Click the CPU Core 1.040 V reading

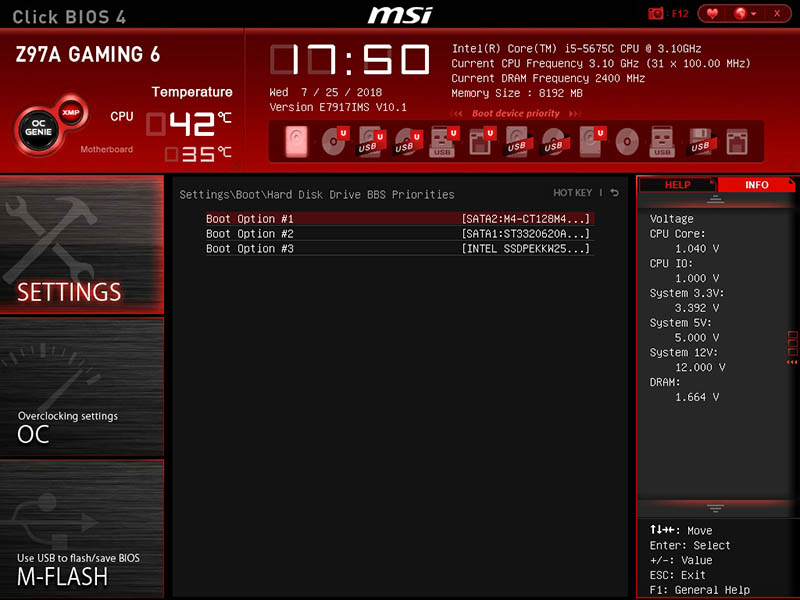696,248
